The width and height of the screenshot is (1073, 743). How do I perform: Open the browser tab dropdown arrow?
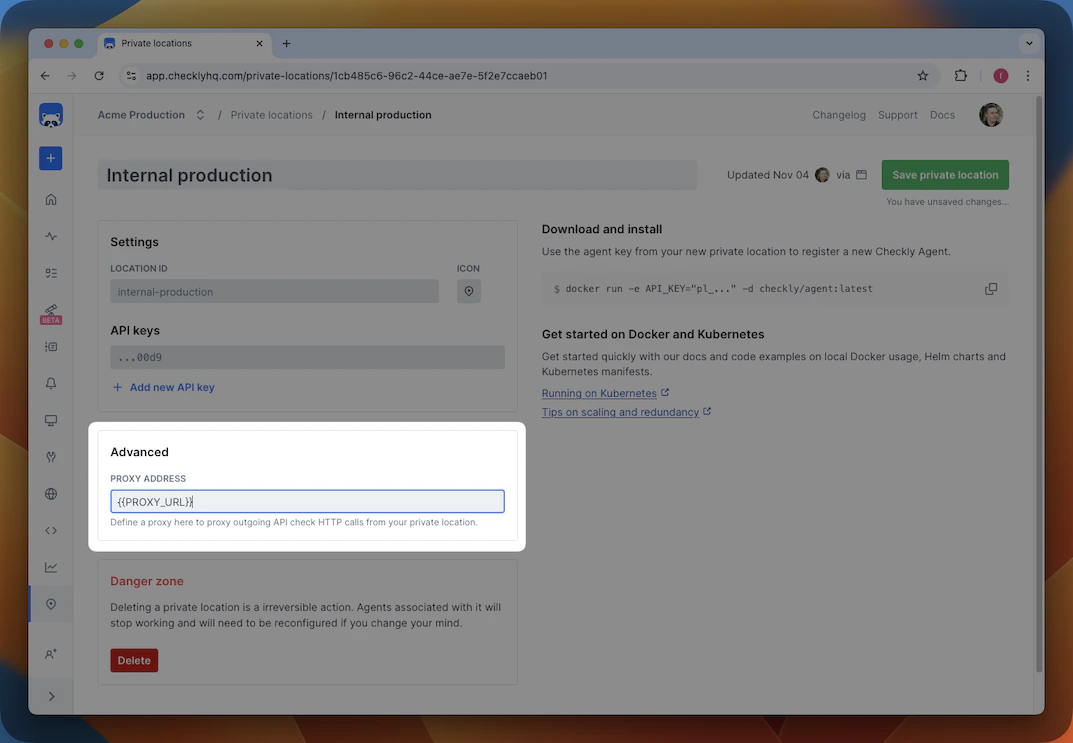tap(1029, 43)
